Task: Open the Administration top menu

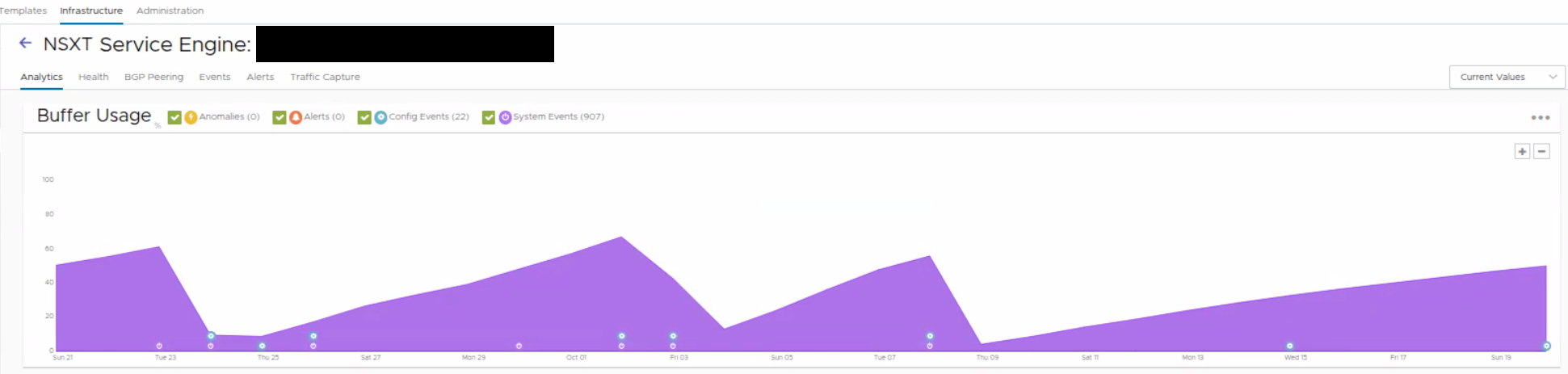Action: [x=170, y=11]
